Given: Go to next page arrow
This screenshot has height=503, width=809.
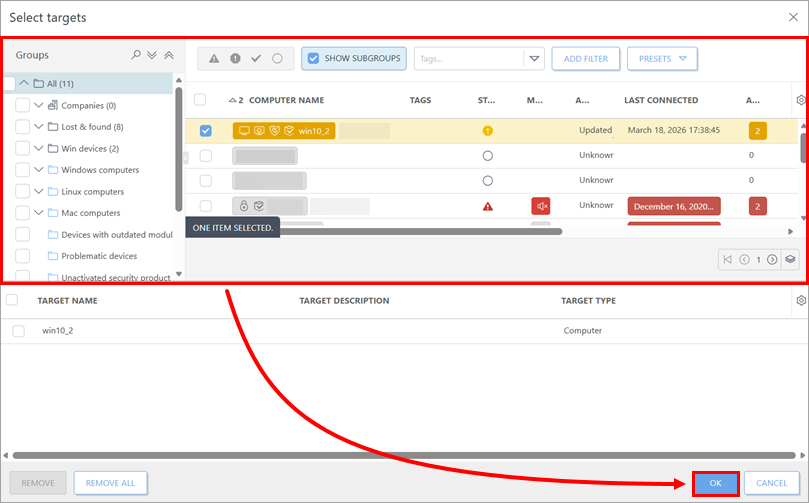Looking at the screenshot, I should [x=772, y=259].
